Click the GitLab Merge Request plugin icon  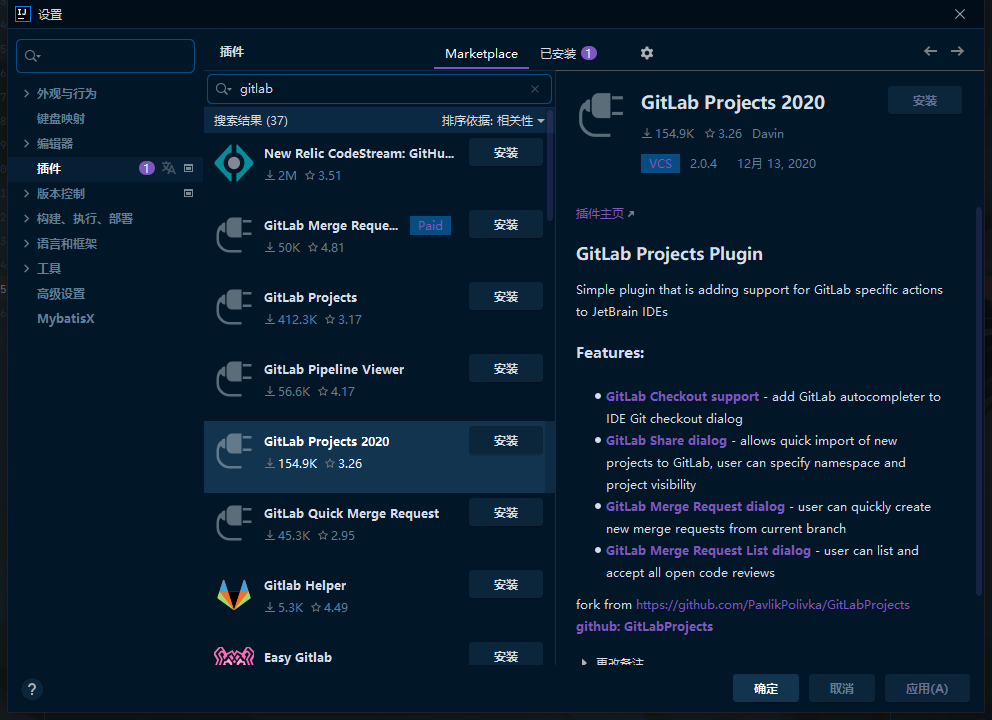tap(234, 235)
